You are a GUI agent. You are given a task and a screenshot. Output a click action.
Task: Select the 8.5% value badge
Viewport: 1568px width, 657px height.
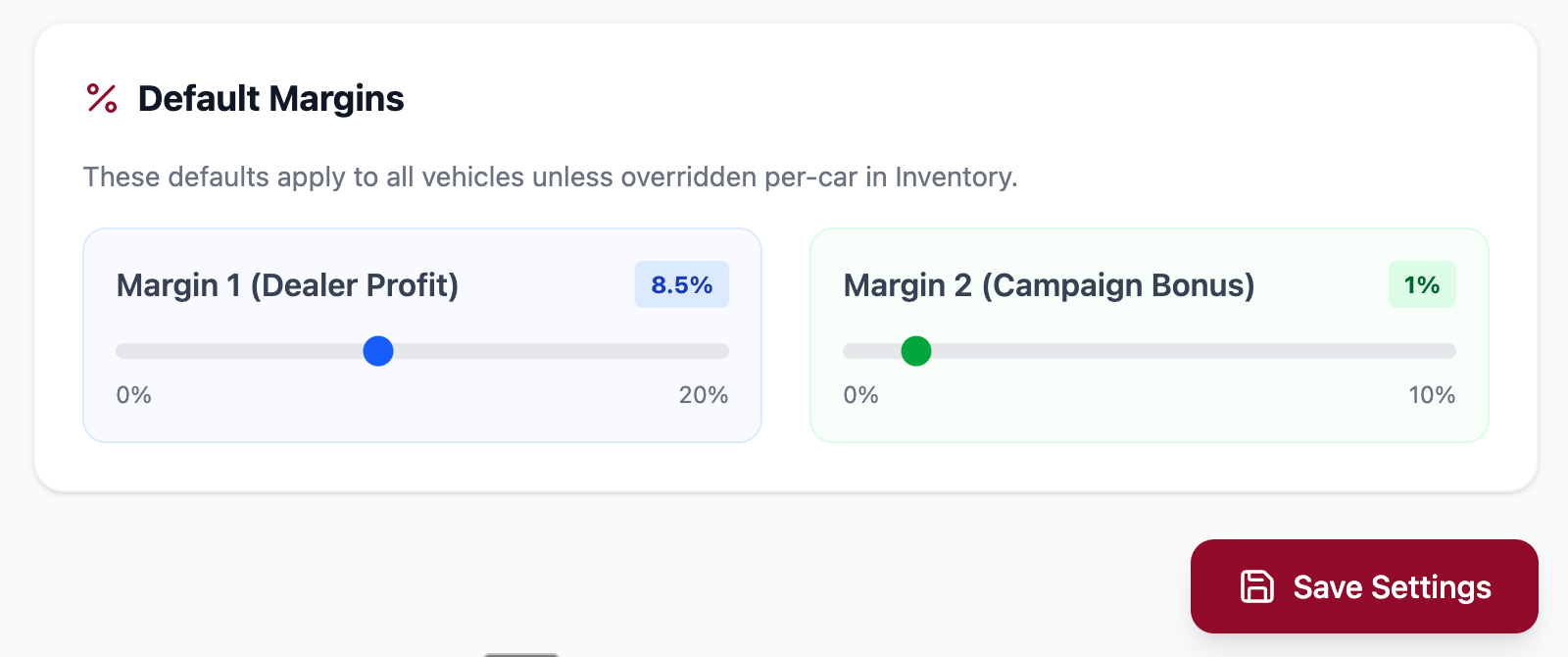681,284
